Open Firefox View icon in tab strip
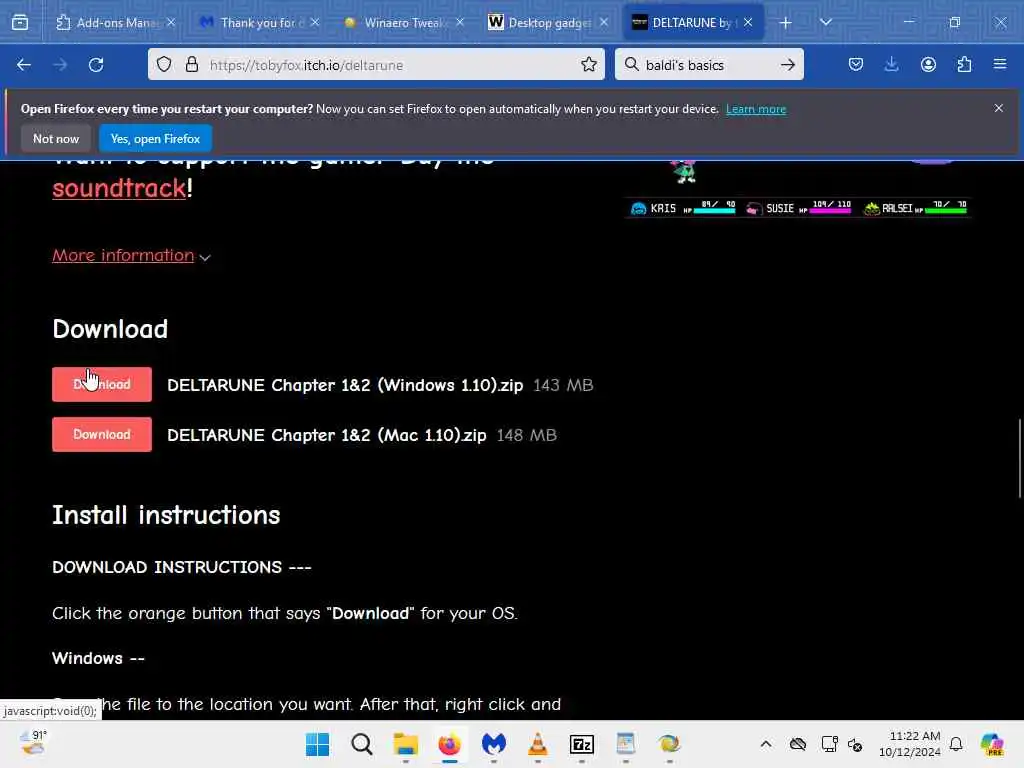 tap(20, 22)
